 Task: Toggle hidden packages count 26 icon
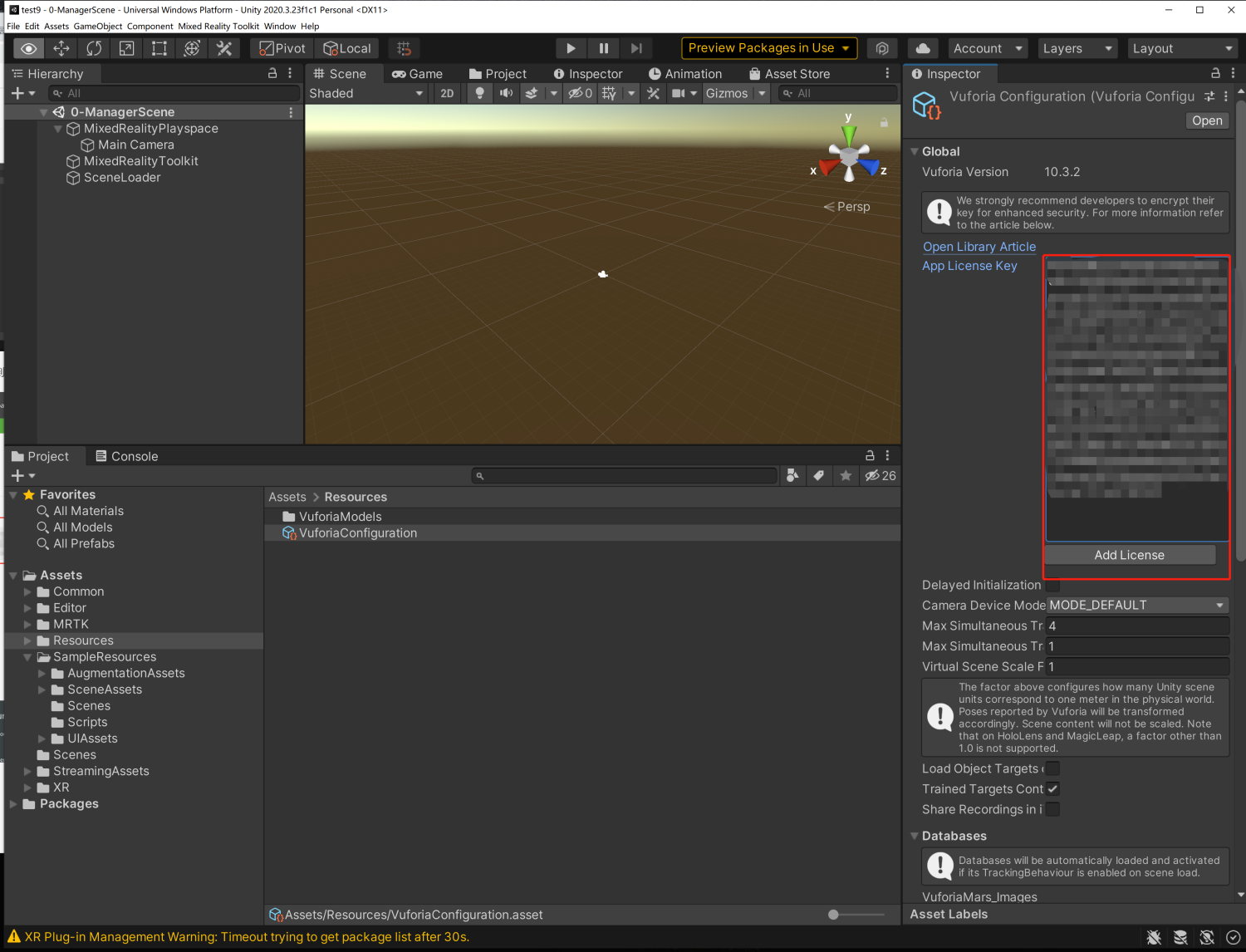881,475
